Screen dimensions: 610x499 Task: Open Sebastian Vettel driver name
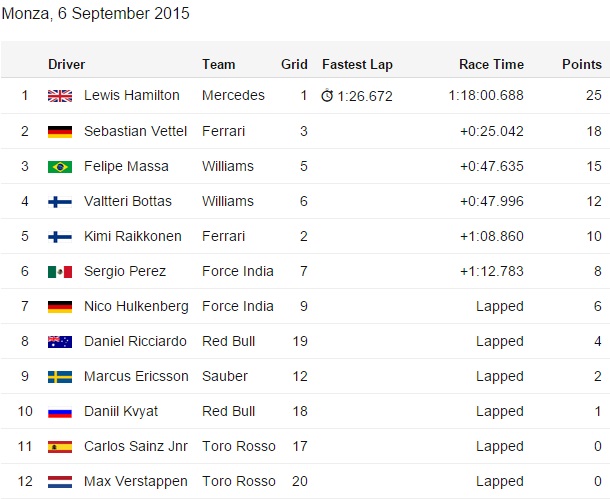click(x=135, y=131)
